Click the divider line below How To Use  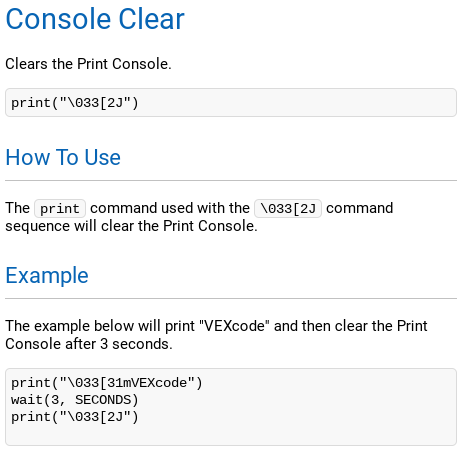point(231,181)
